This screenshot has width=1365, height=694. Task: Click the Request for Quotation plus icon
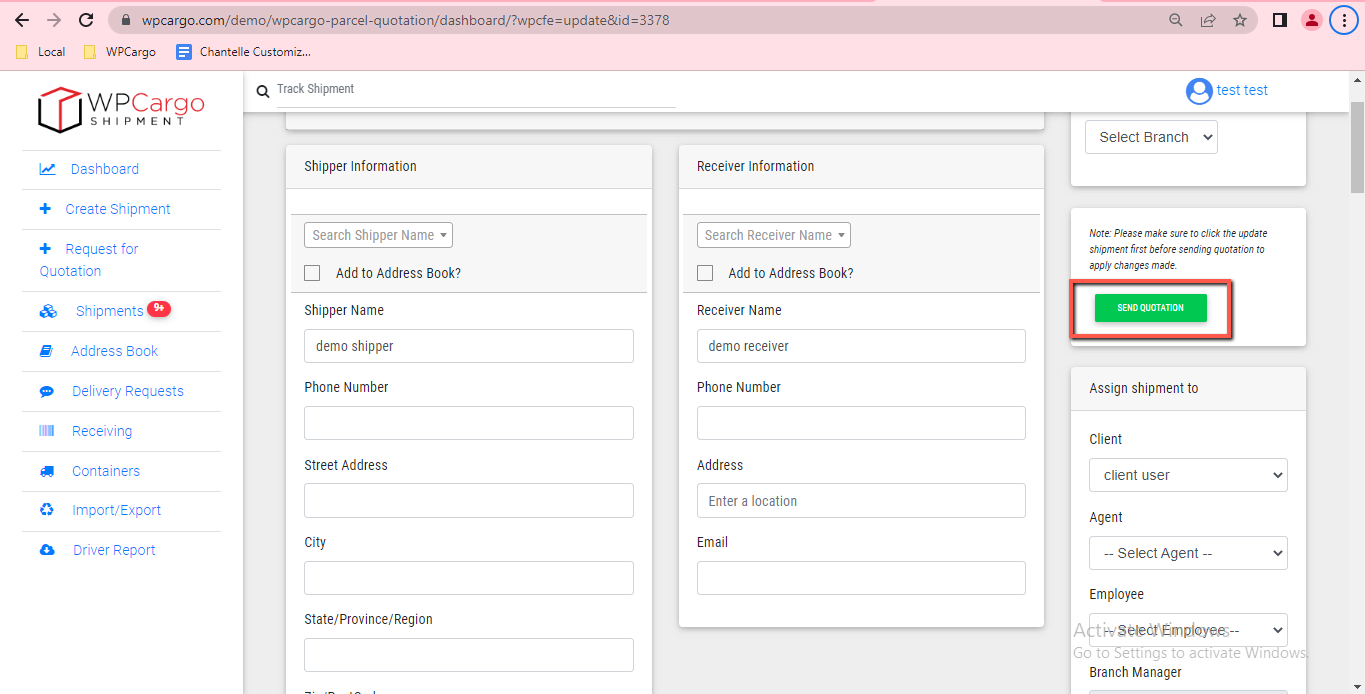45,249
